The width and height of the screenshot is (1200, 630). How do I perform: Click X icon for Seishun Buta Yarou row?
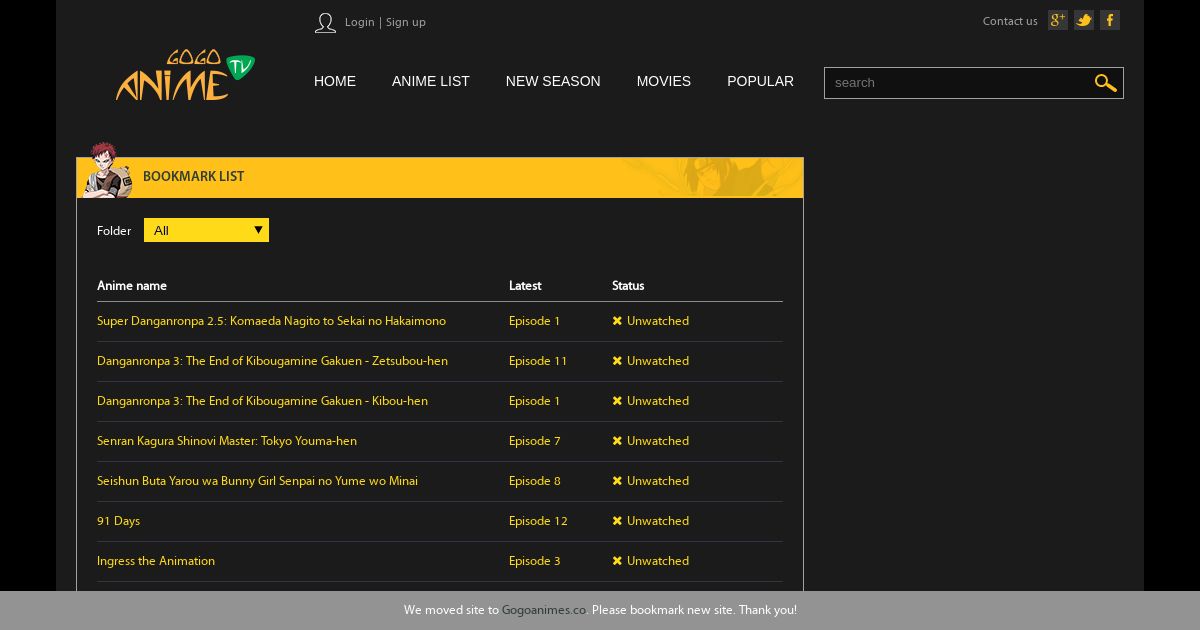pos(617,481)
